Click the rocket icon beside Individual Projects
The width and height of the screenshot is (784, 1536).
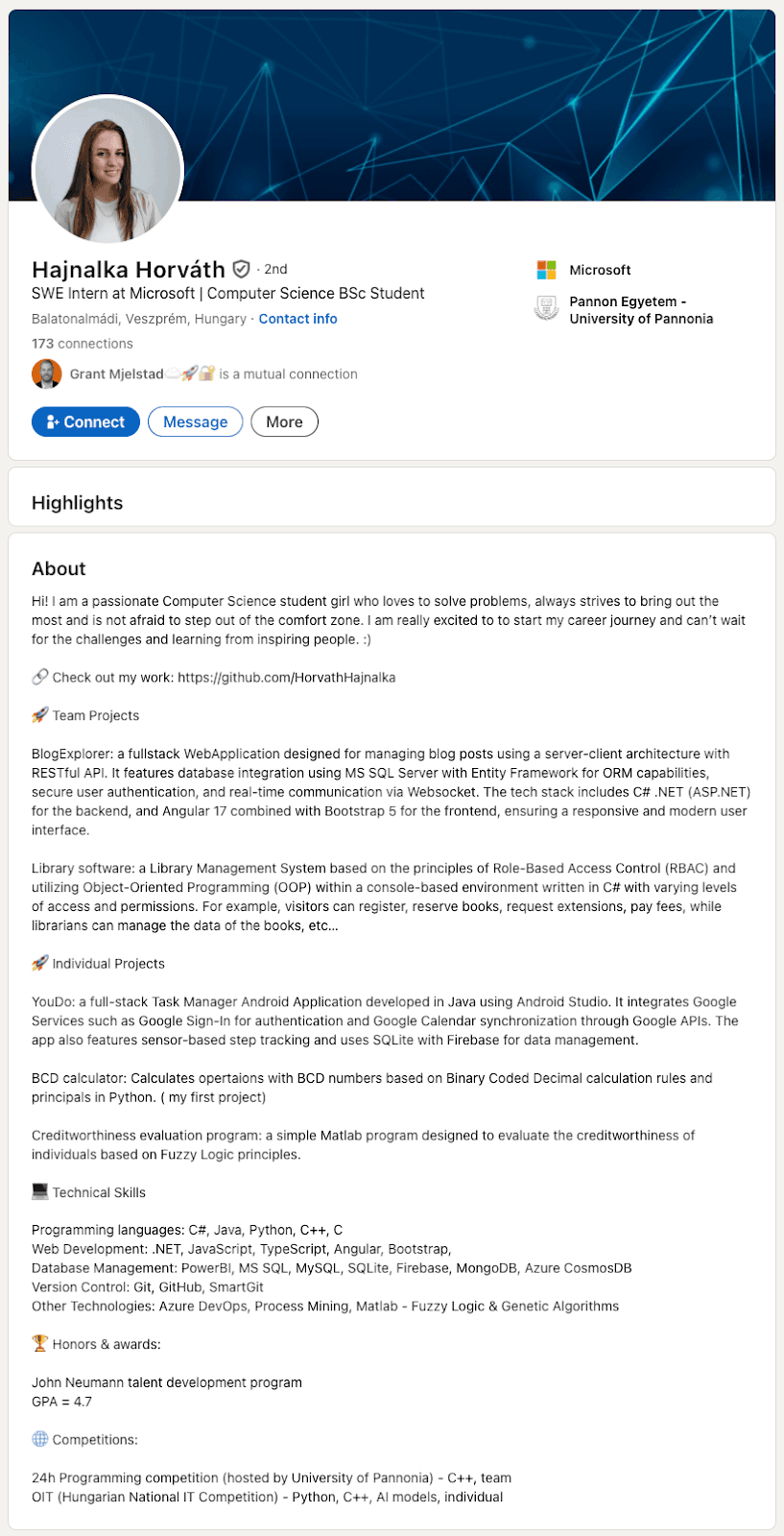click(x=40, y=963)
